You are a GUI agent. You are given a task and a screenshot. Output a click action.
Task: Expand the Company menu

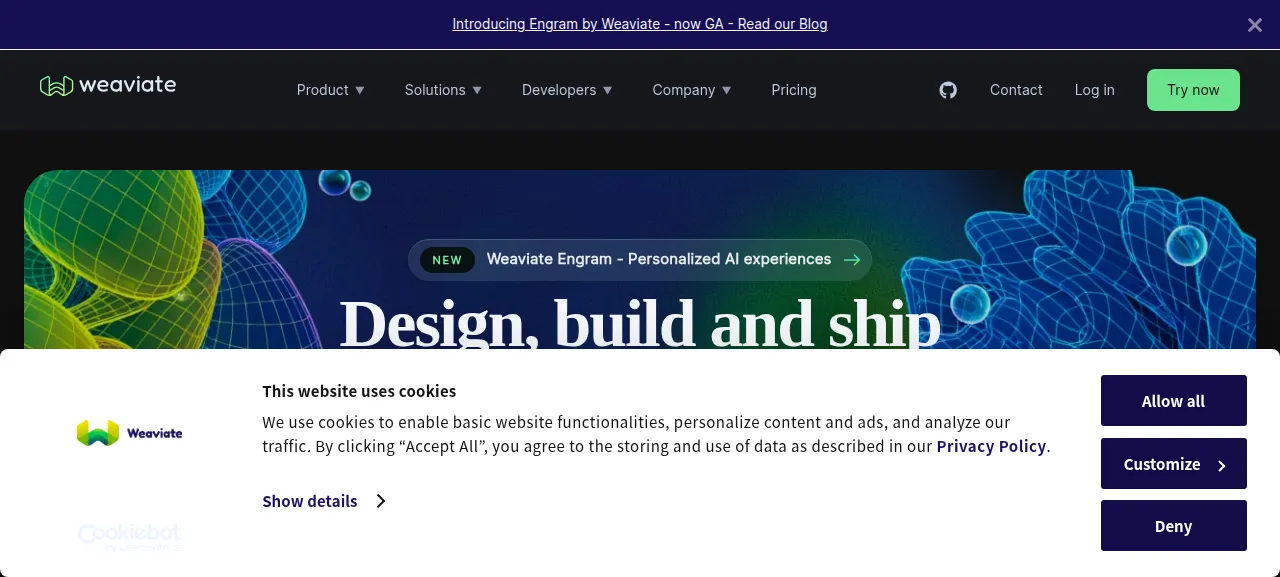pyautogui.click(x=692, y=90)
